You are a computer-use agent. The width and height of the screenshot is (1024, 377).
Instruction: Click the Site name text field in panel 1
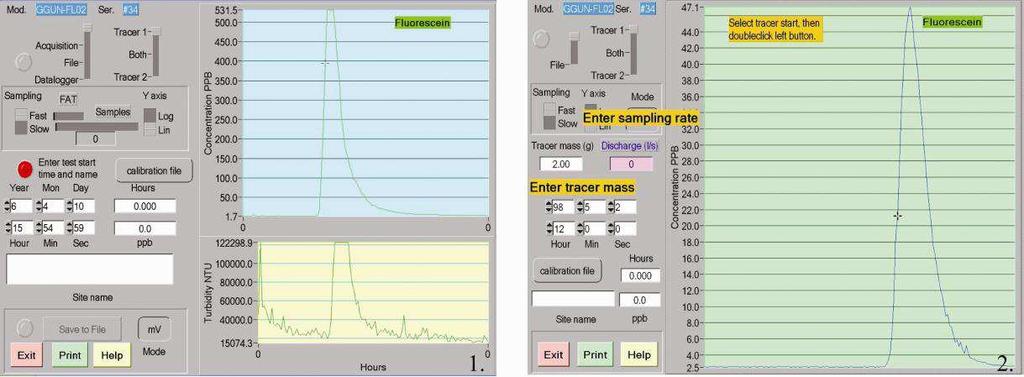coord(90,269)
